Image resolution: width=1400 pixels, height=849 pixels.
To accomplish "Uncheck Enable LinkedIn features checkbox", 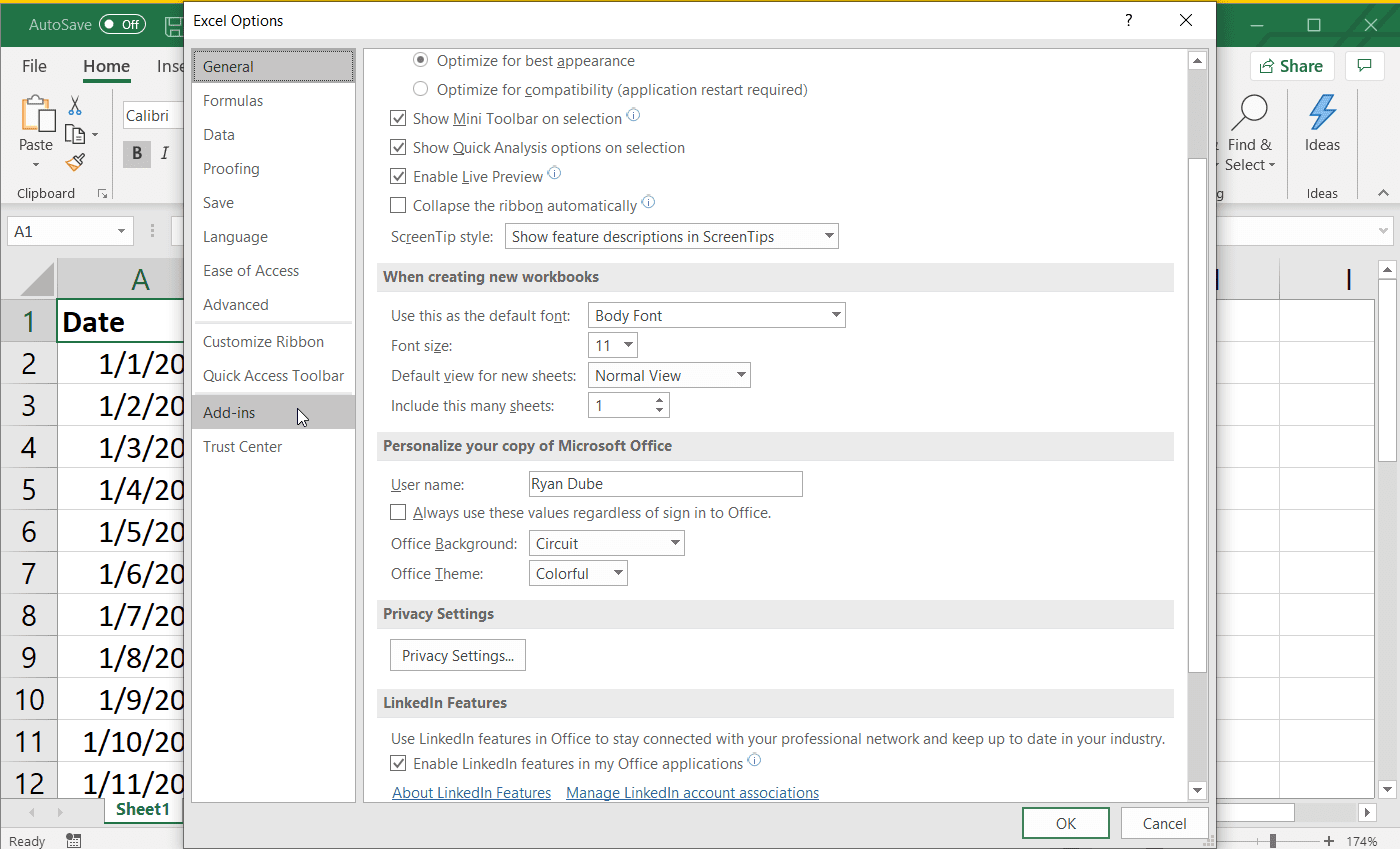I will point(398,764).
